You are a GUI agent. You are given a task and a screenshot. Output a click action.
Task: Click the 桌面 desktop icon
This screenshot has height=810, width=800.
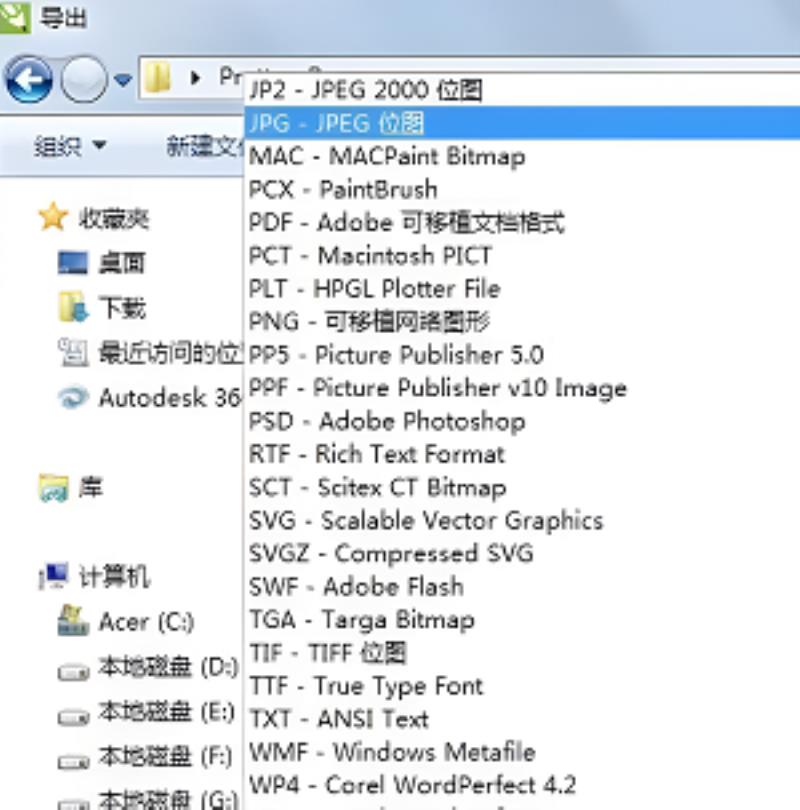(72, 262)
